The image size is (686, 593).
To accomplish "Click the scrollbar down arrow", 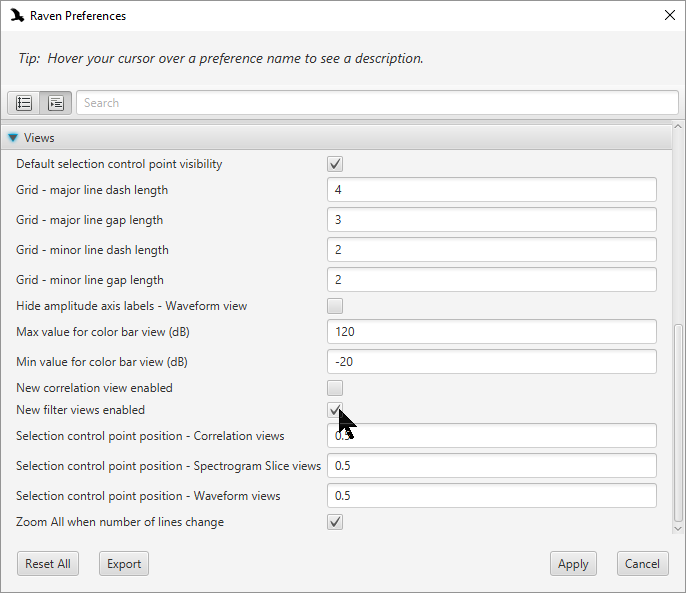I will (x=678, y=529).
